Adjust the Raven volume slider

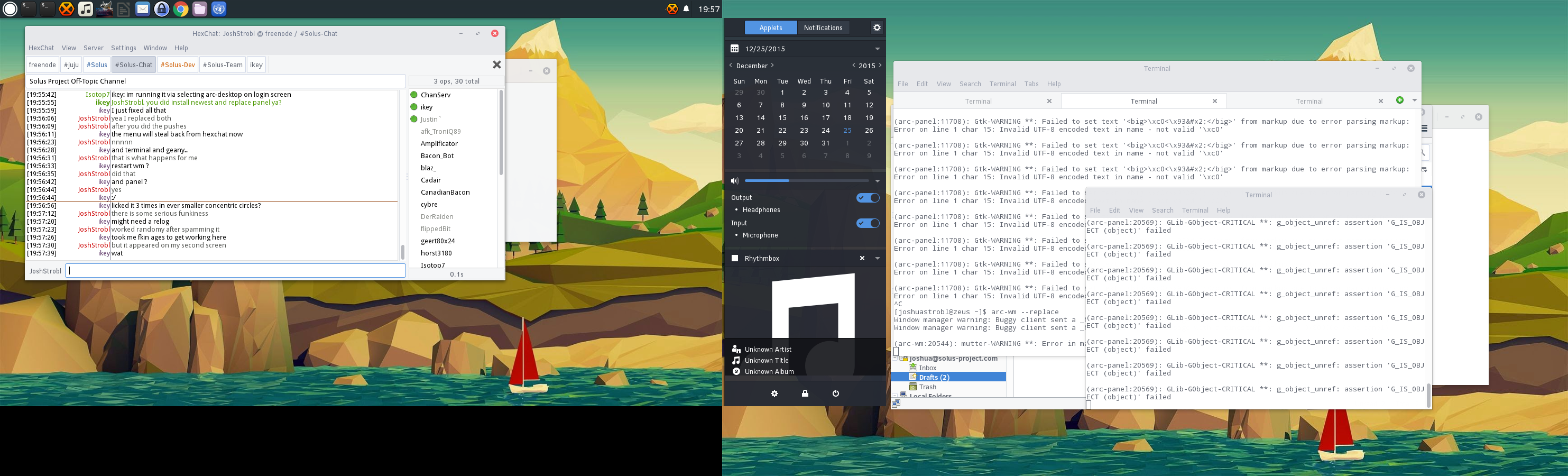[x=807, y=181]
